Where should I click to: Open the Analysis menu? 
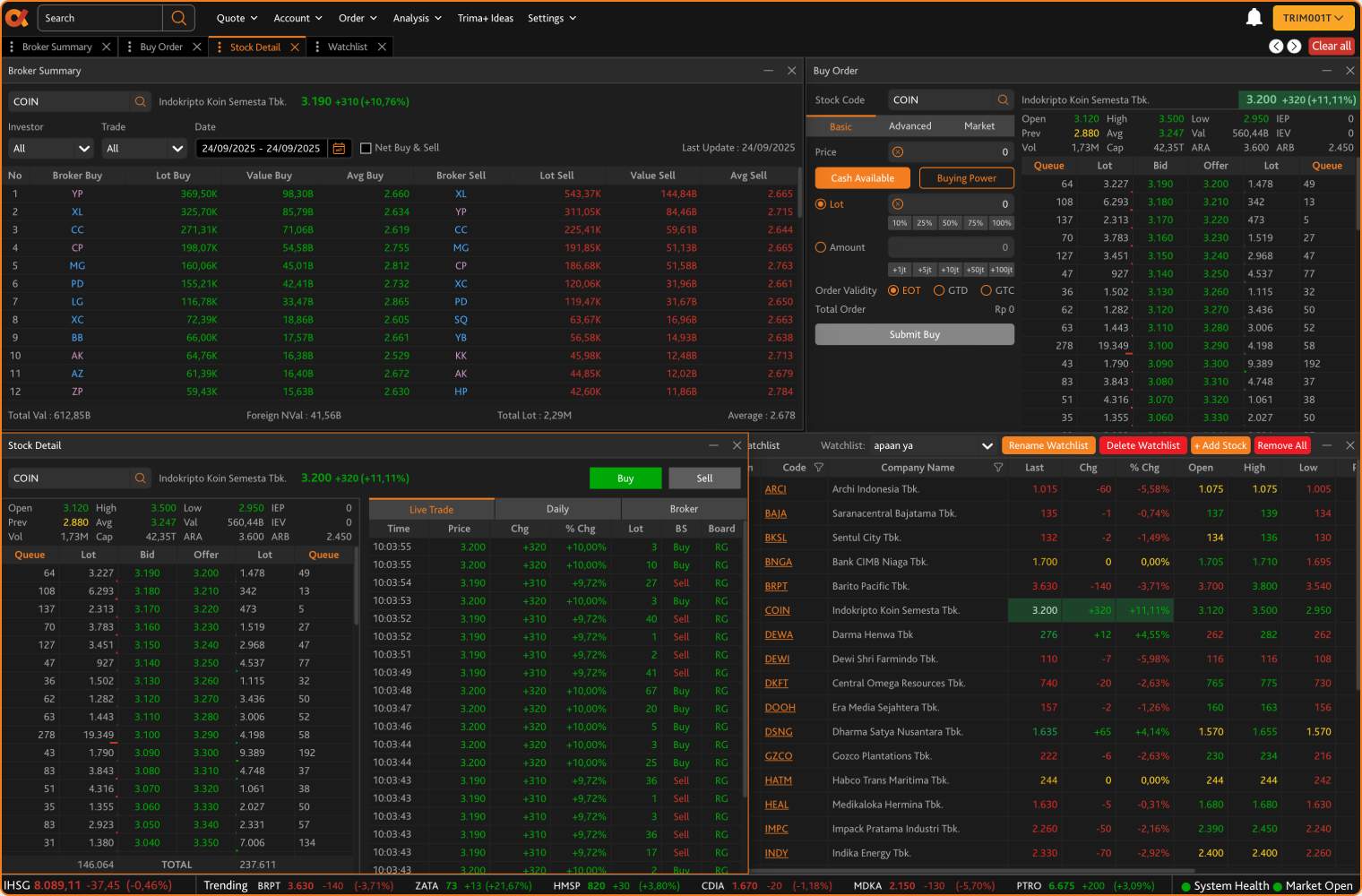click(x=418, y=18)
